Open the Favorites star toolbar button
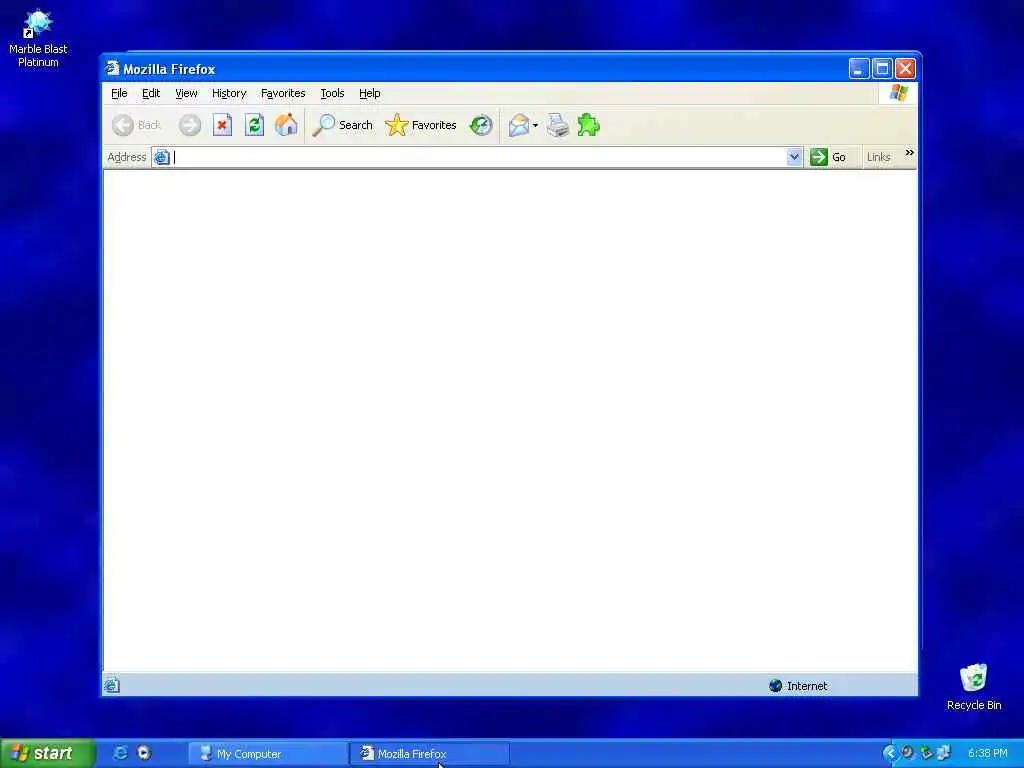 coord(421,125)
